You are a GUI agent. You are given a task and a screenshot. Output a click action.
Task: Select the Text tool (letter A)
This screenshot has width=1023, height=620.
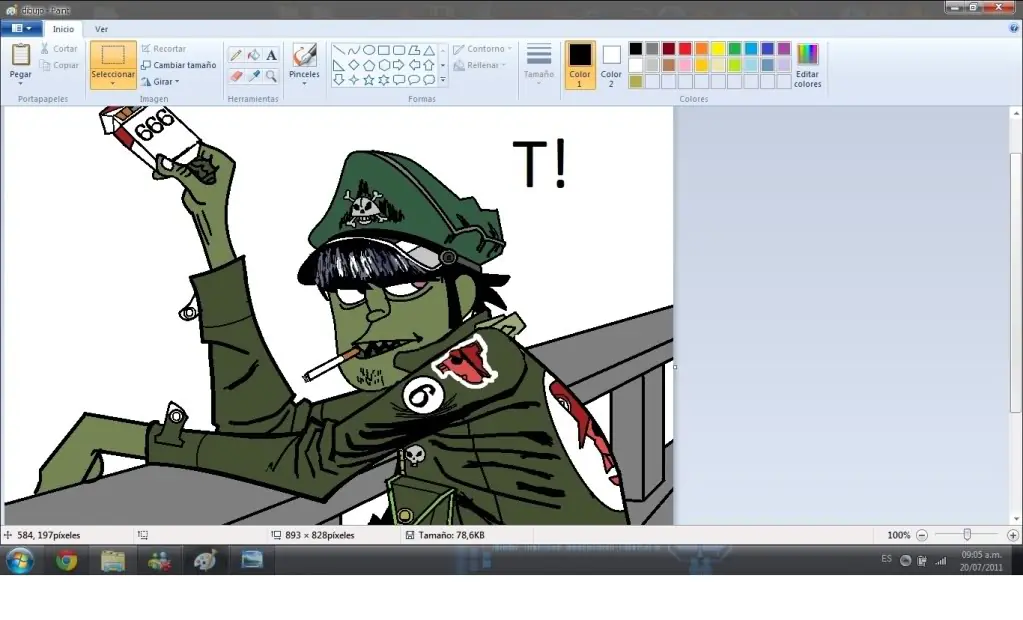(x=271, y=55)
